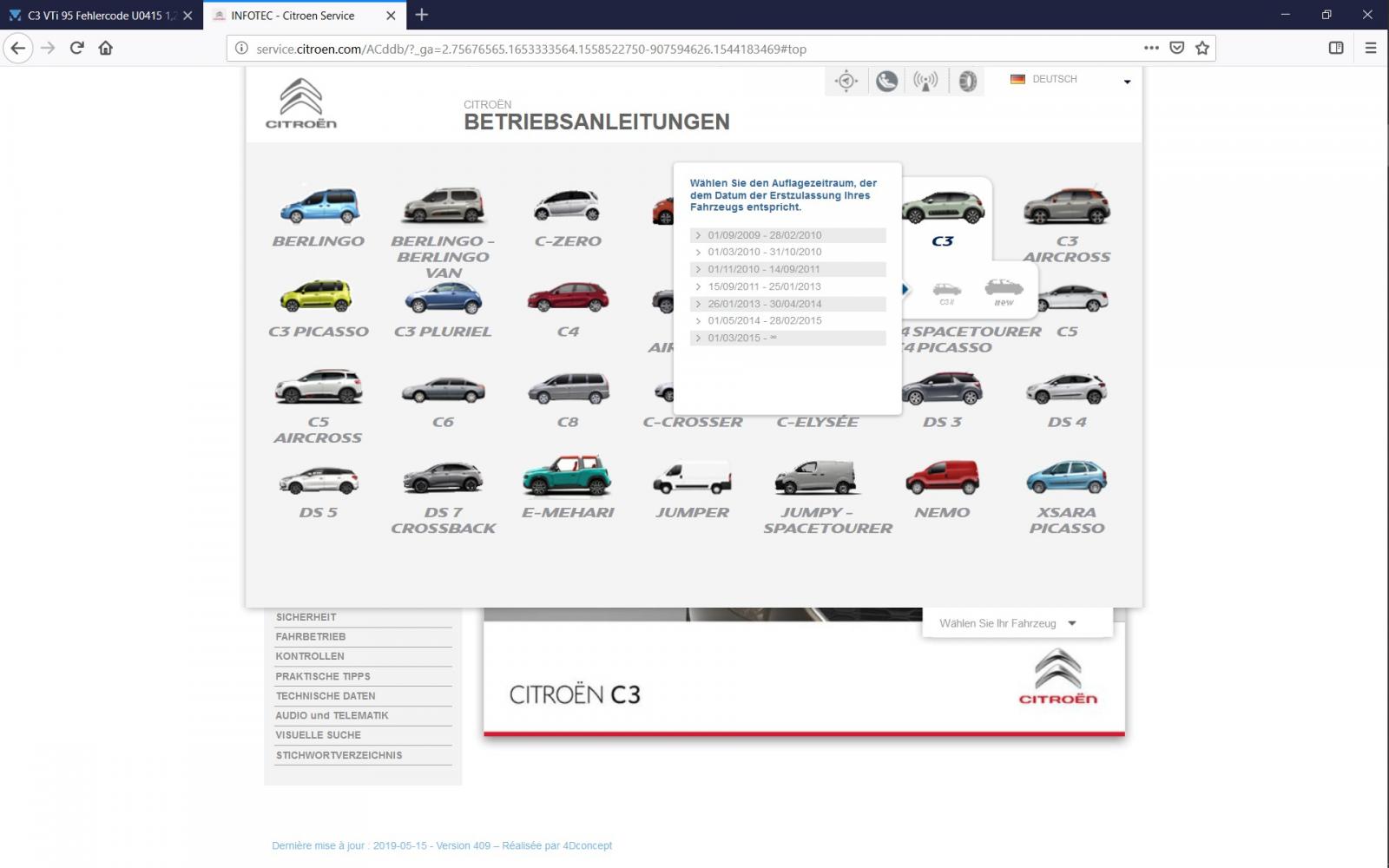This screenshot has width=1389, height=868.
Task: Open the DEUTSCH language dropdown
Action: [1071, 80]
